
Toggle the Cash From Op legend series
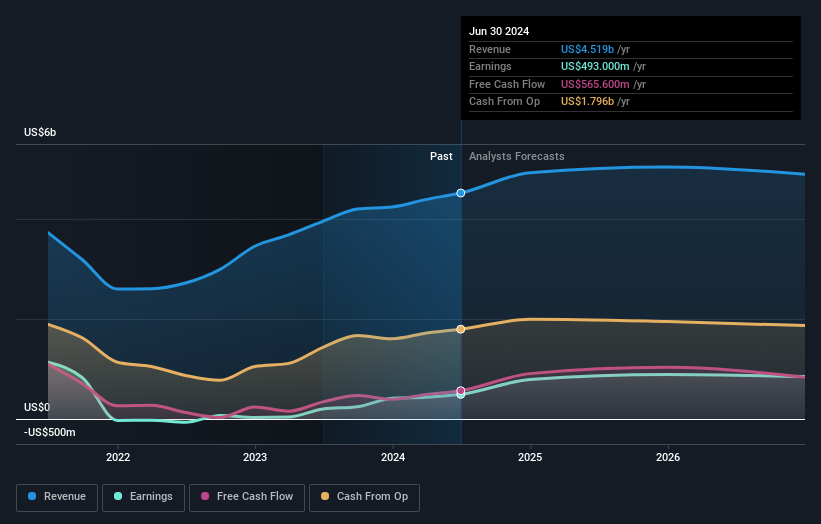364,497
